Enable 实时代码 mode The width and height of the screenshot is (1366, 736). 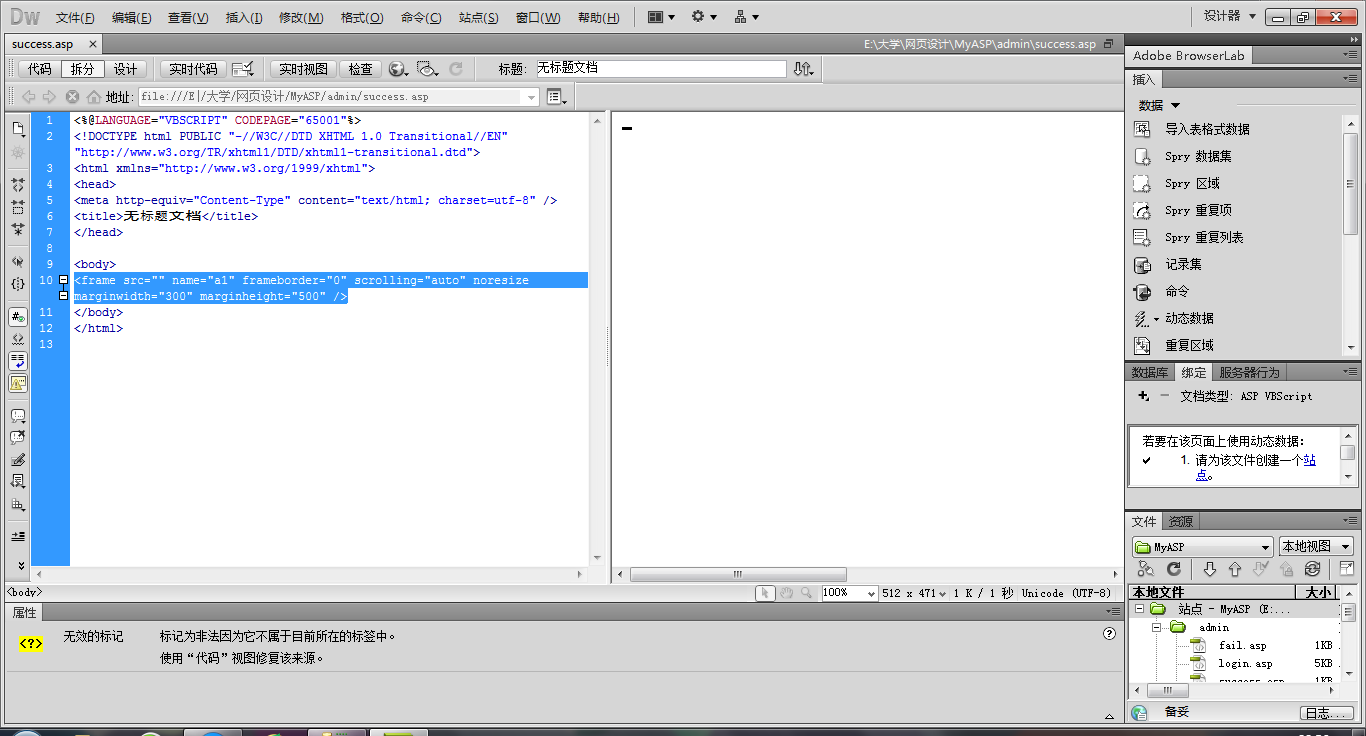tap(193, 69)
